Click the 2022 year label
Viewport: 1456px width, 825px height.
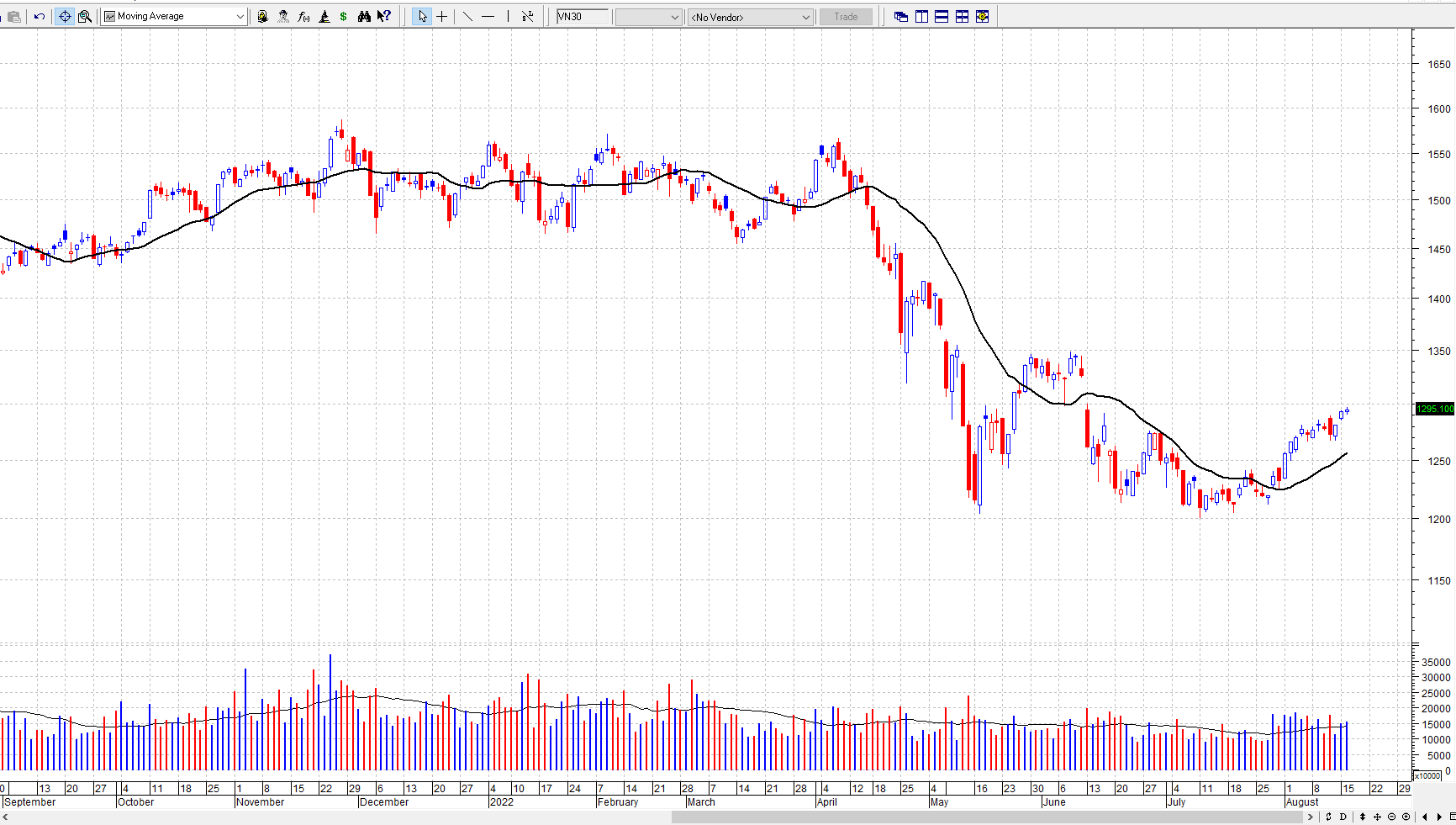502,802
